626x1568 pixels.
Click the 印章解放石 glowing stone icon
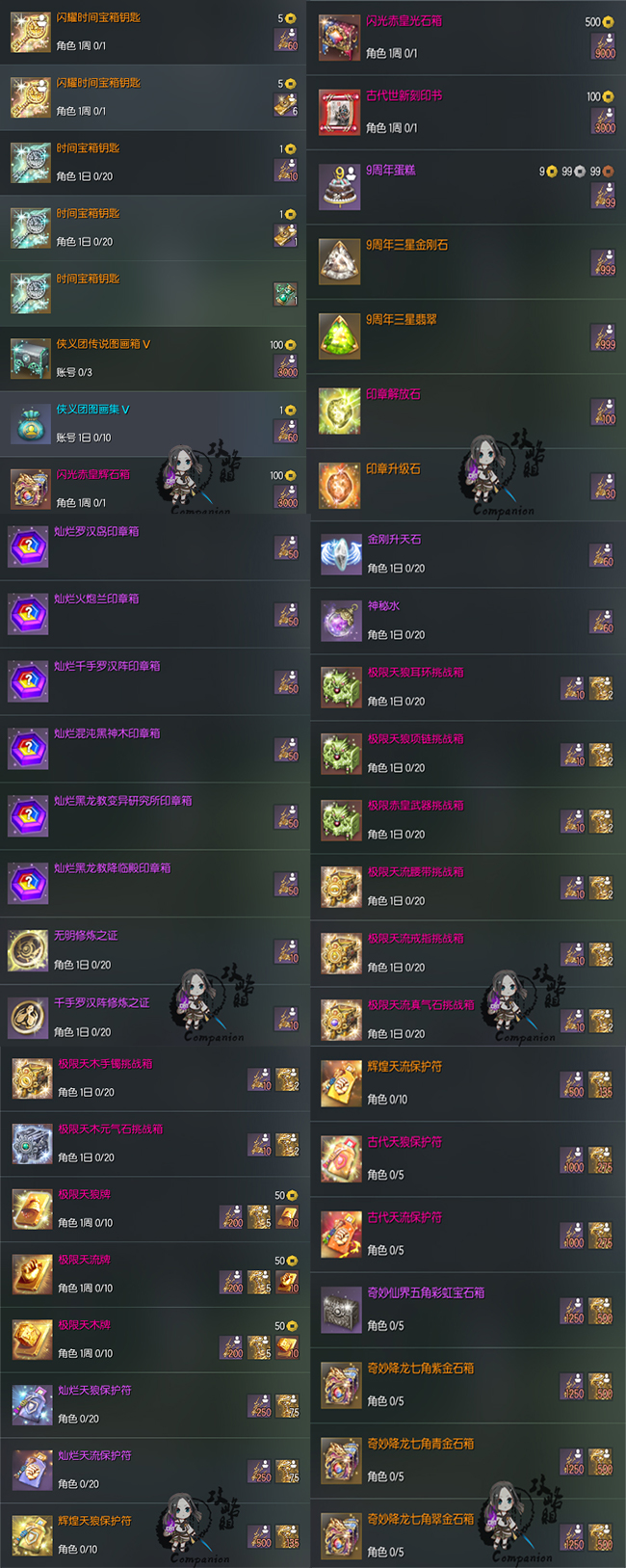coord(339,412)
